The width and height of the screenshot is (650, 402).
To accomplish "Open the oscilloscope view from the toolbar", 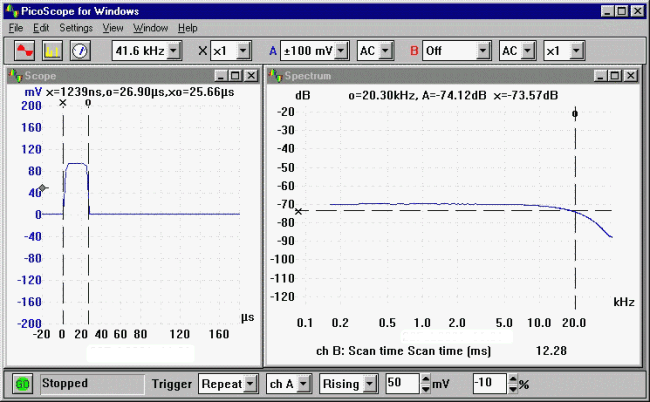I will [27, 50].
